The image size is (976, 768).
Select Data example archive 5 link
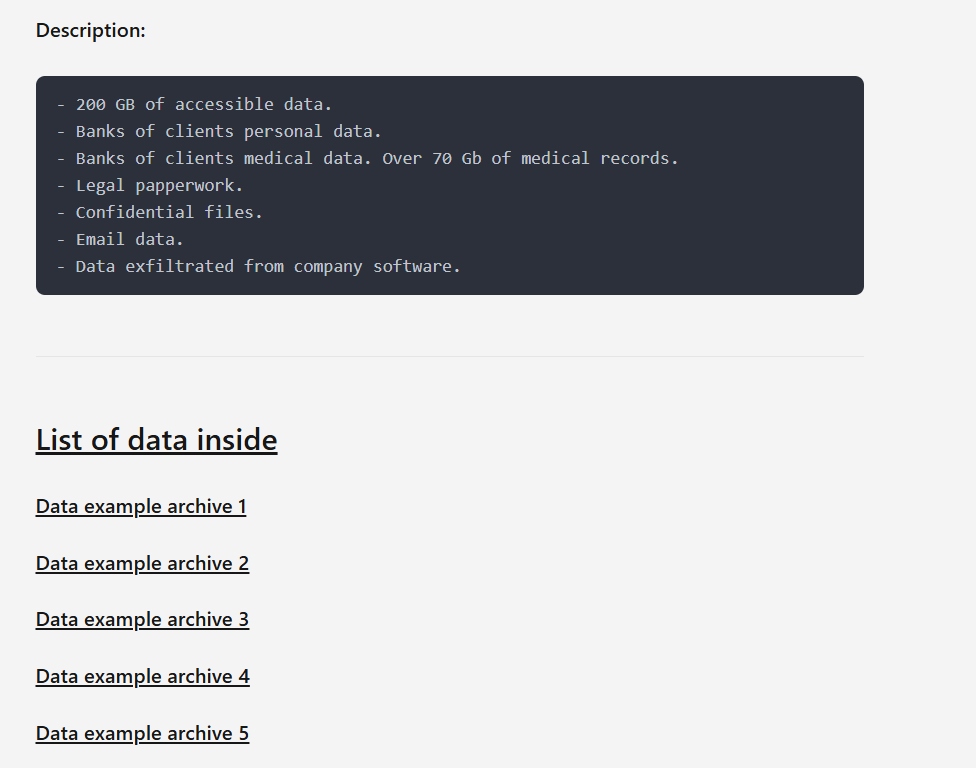point(142,734)
